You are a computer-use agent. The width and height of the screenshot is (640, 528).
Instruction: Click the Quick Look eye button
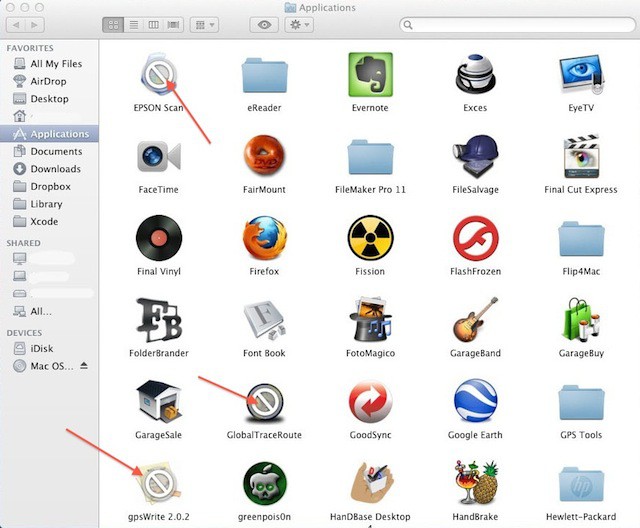(264, 24)
